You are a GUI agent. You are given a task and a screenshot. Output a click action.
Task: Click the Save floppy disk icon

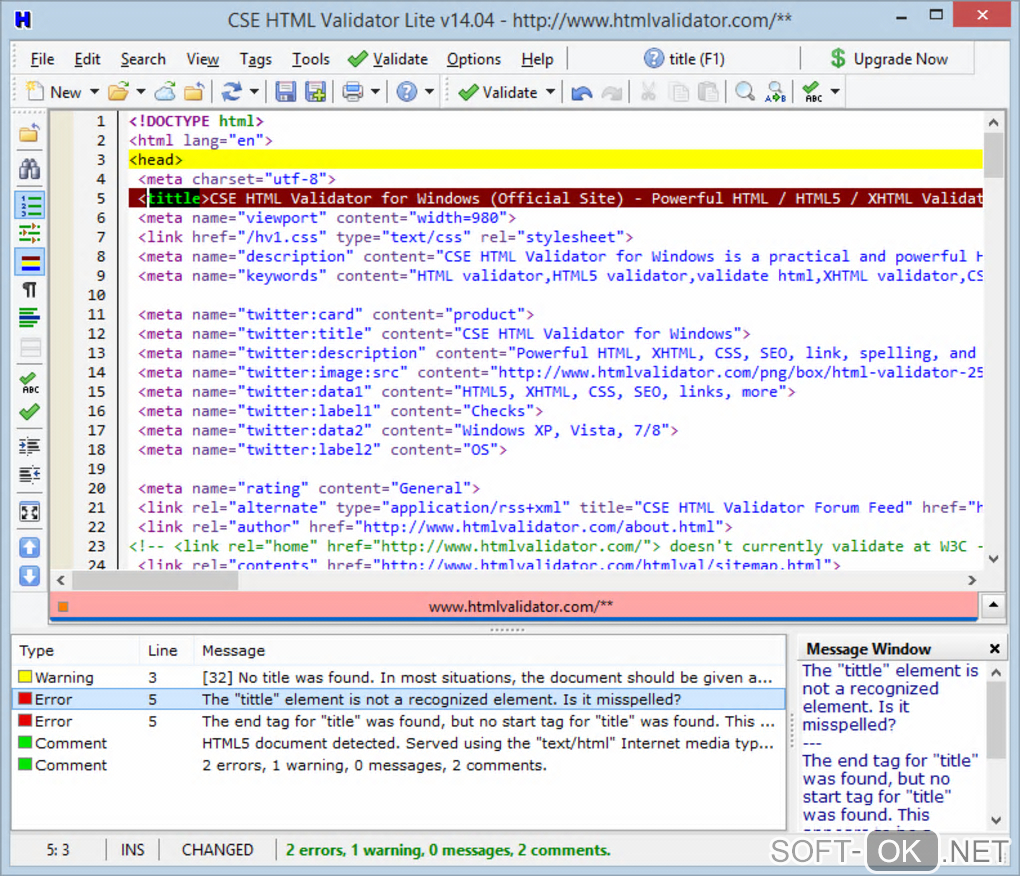tap(286, 92)
